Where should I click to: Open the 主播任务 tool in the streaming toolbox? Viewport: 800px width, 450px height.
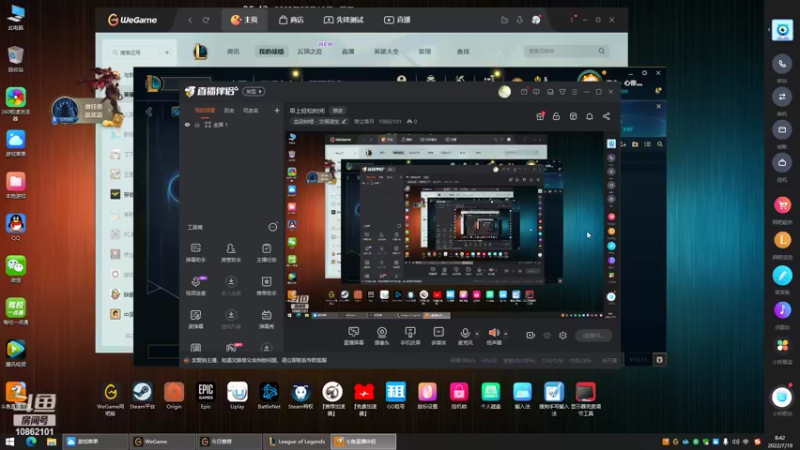(266, 252)
